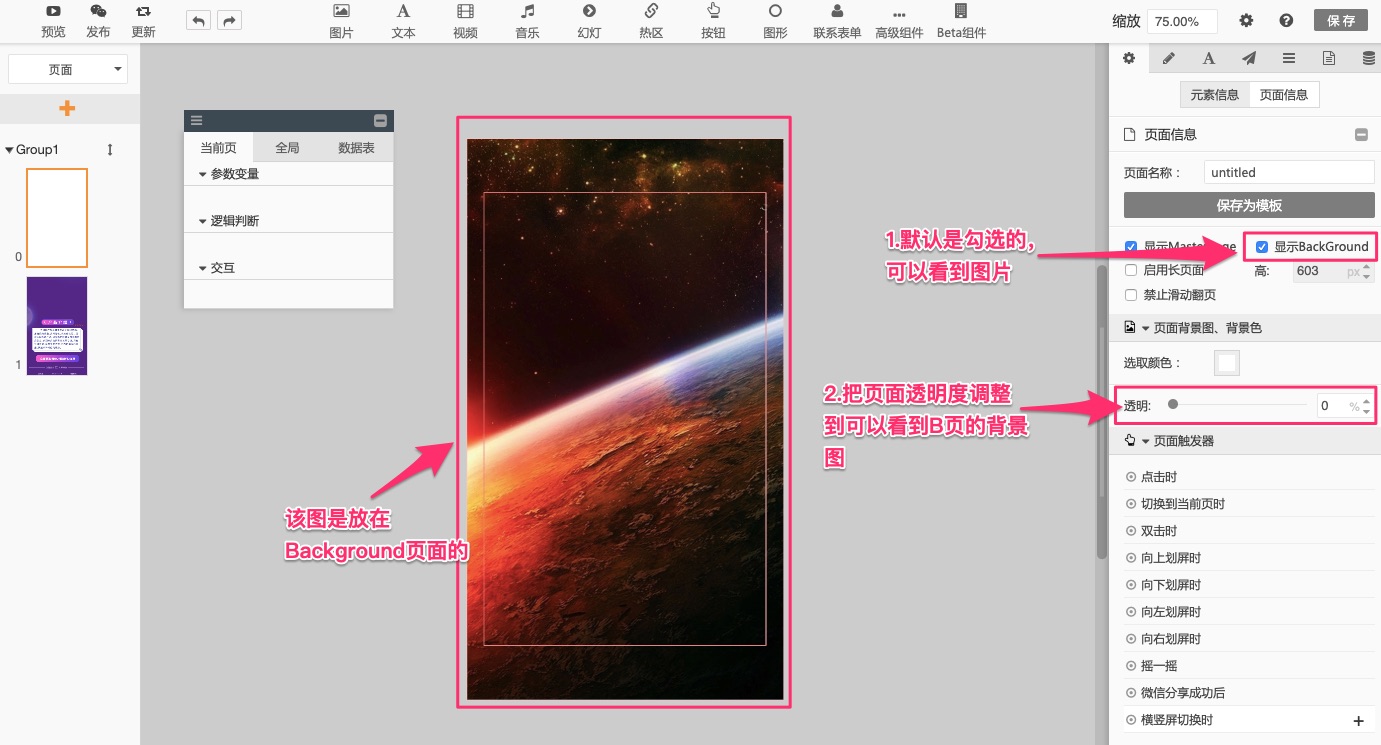
Task: Click the help question mark icon
Action: pos(1286,20)
